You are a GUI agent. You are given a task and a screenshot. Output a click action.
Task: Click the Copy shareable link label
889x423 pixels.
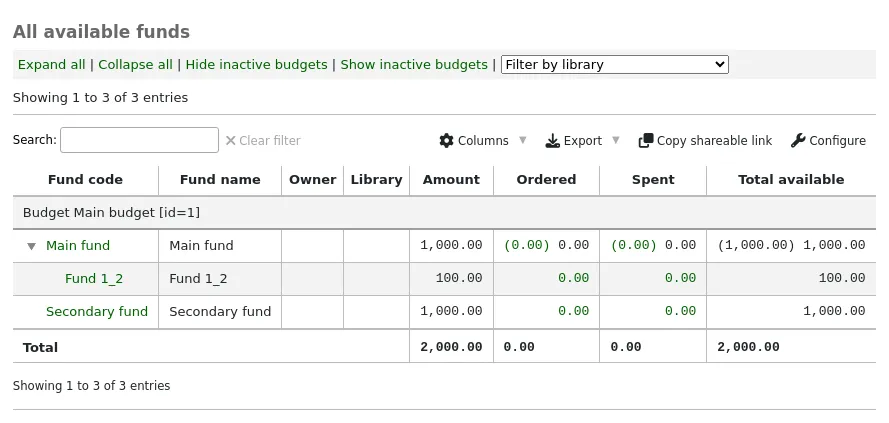coord(714,141)
